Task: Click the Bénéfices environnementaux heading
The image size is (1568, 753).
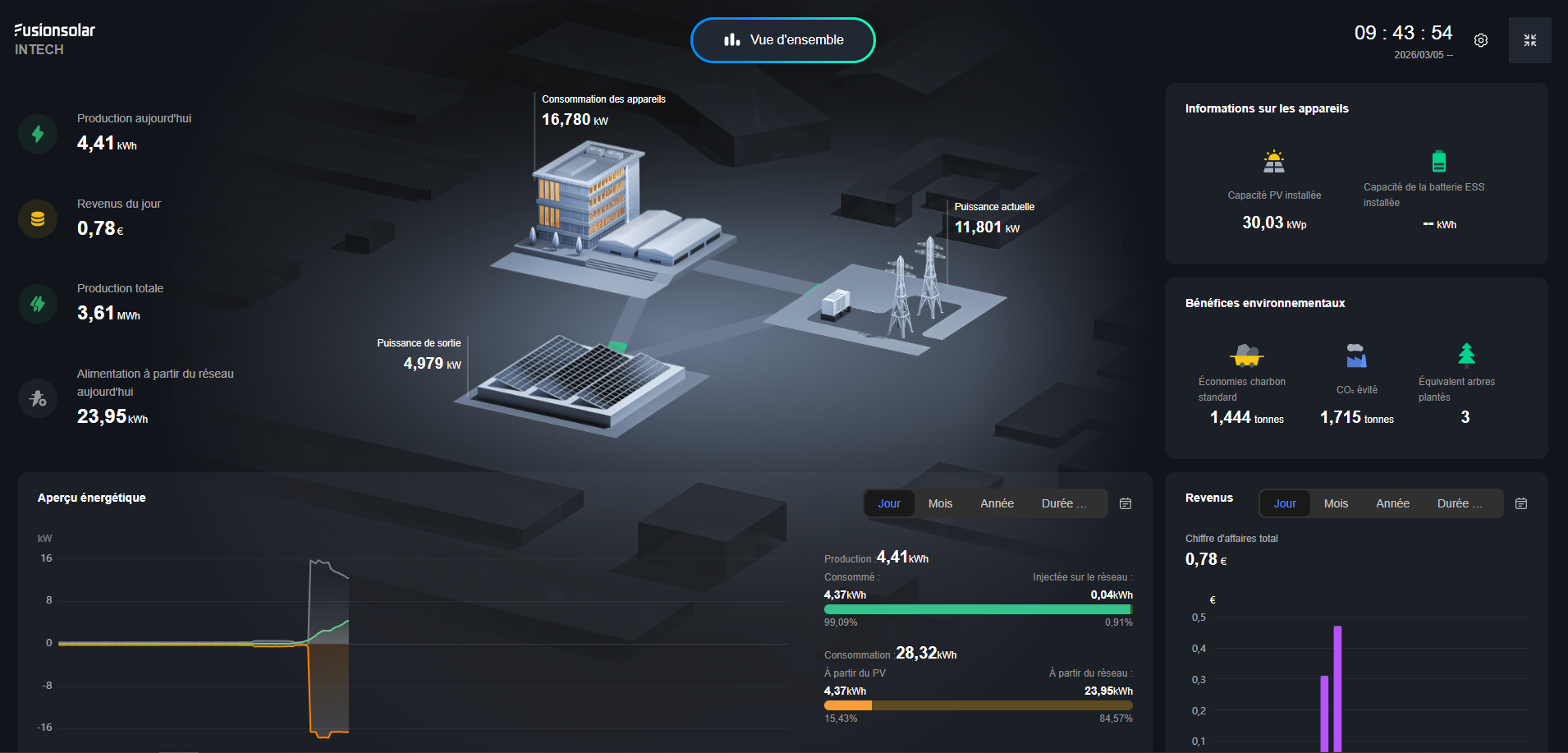Action: pyautogui.click(x=1265, y=303)
